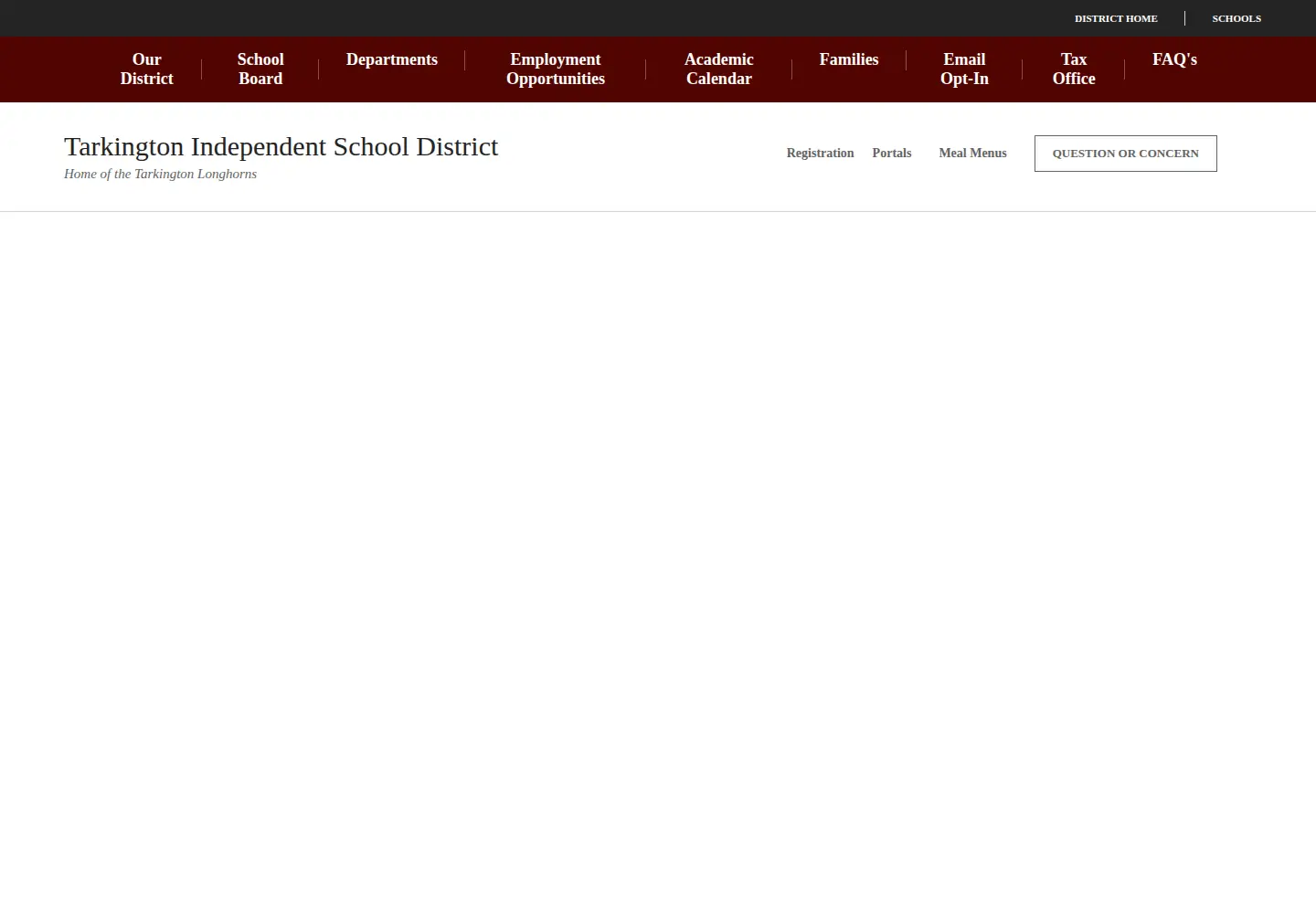The image size is (1316, 914).
Task: Open the FAQ's menu item
Action: coord(1174,59)
